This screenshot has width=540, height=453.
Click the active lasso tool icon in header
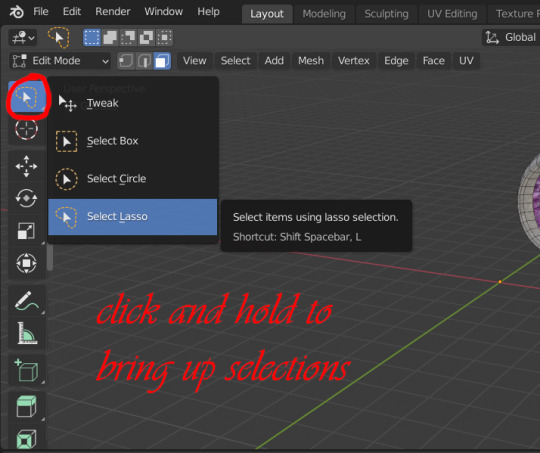pos(59,37)
